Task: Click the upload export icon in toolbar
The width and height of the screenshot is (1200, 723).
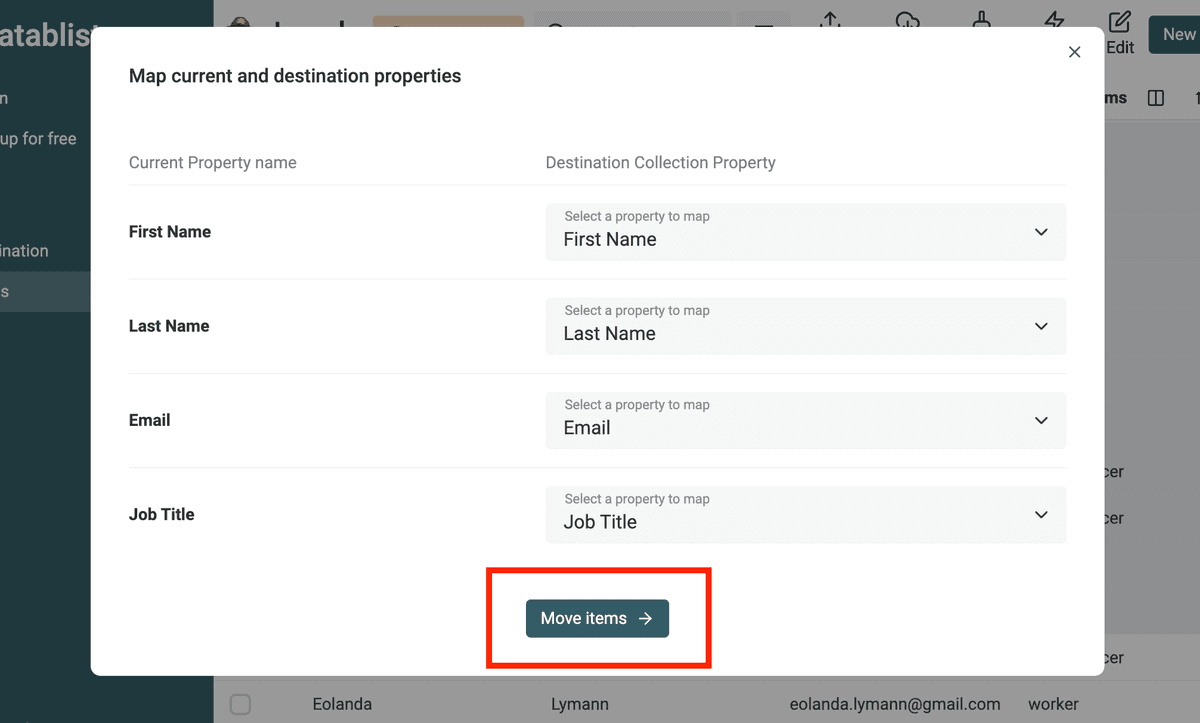Action: [829, 21]
